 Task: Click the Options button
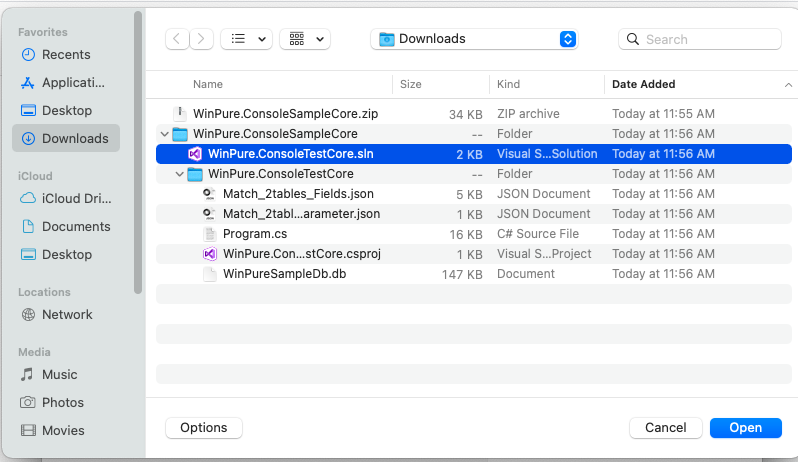(x=204, y=428)
